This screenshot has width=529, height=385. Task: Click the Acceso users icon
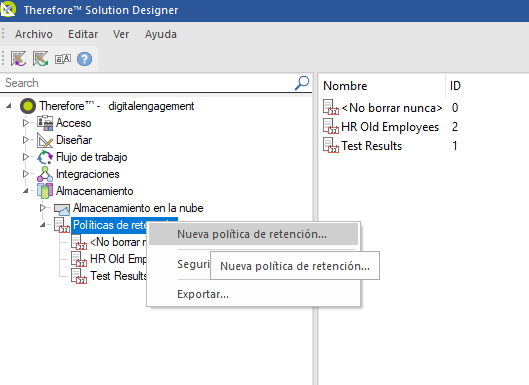click(x=45, y=123)
